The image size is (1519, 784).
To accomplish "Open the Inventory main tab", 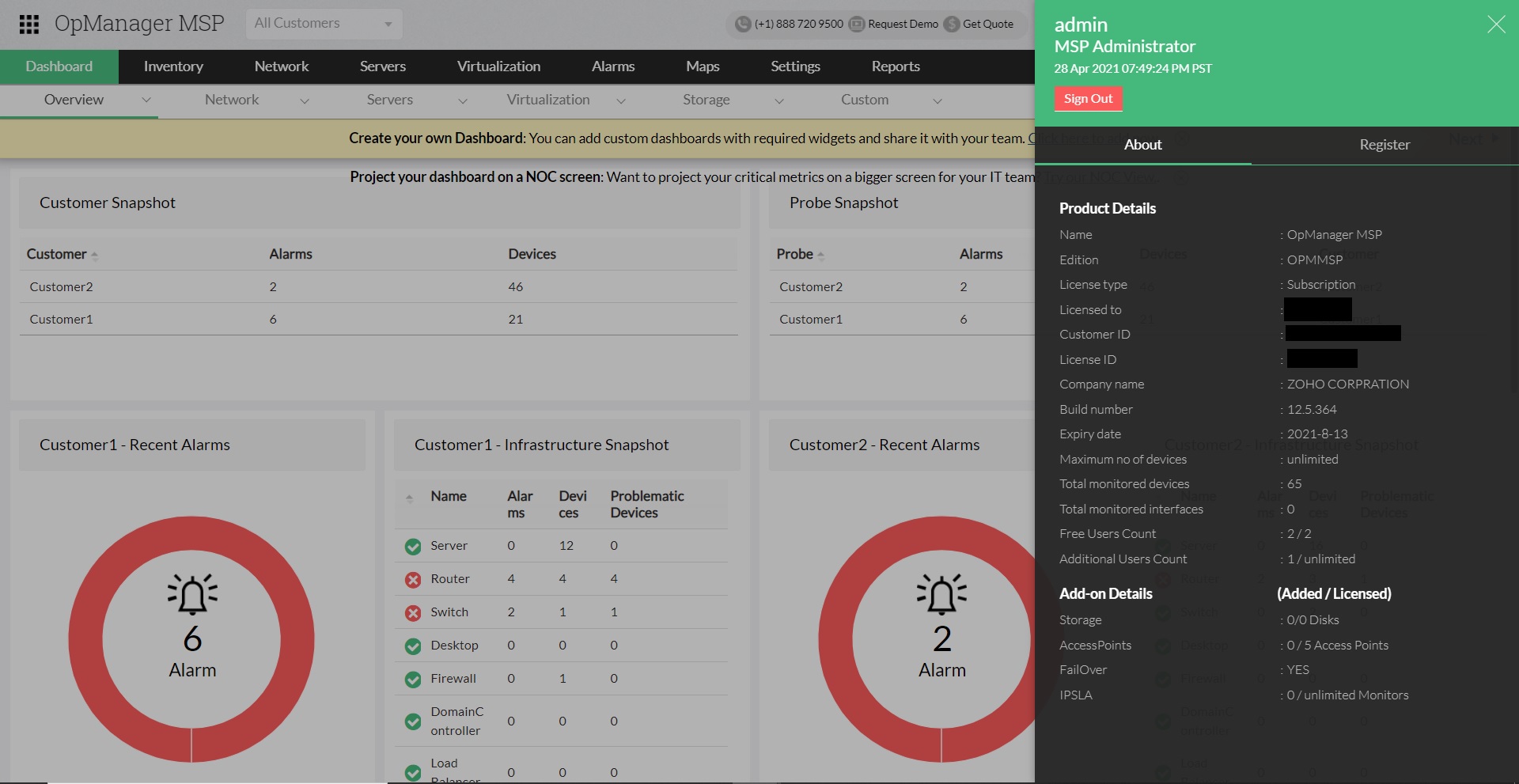I will point(173,66).
